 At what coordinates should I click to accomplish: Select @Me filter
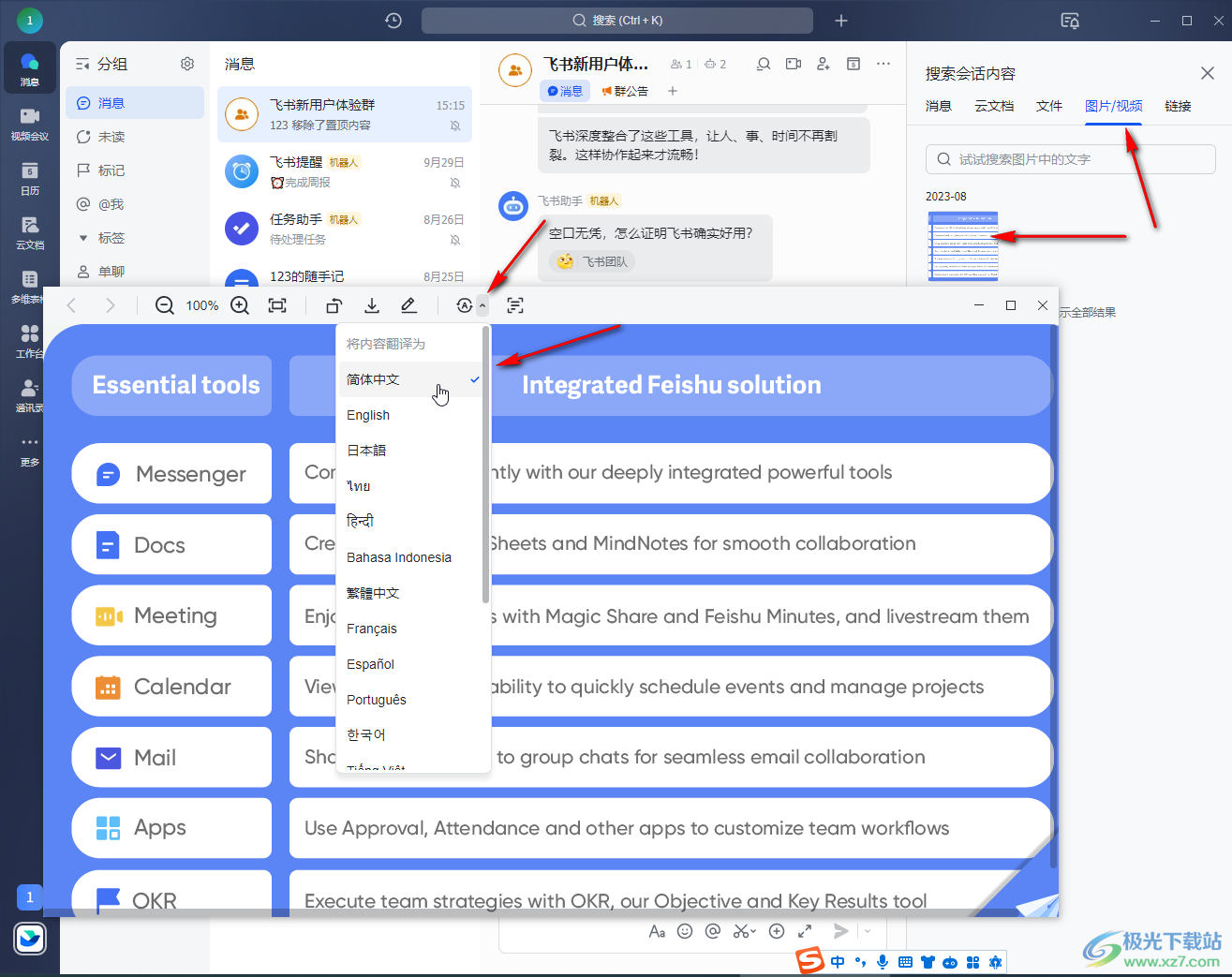point(135,204)
